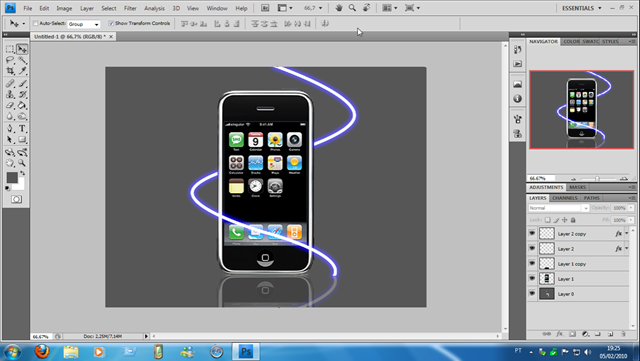Select the Zoom tool in toolbox
This screenshot has width=640, height=361.
[22, 163]
